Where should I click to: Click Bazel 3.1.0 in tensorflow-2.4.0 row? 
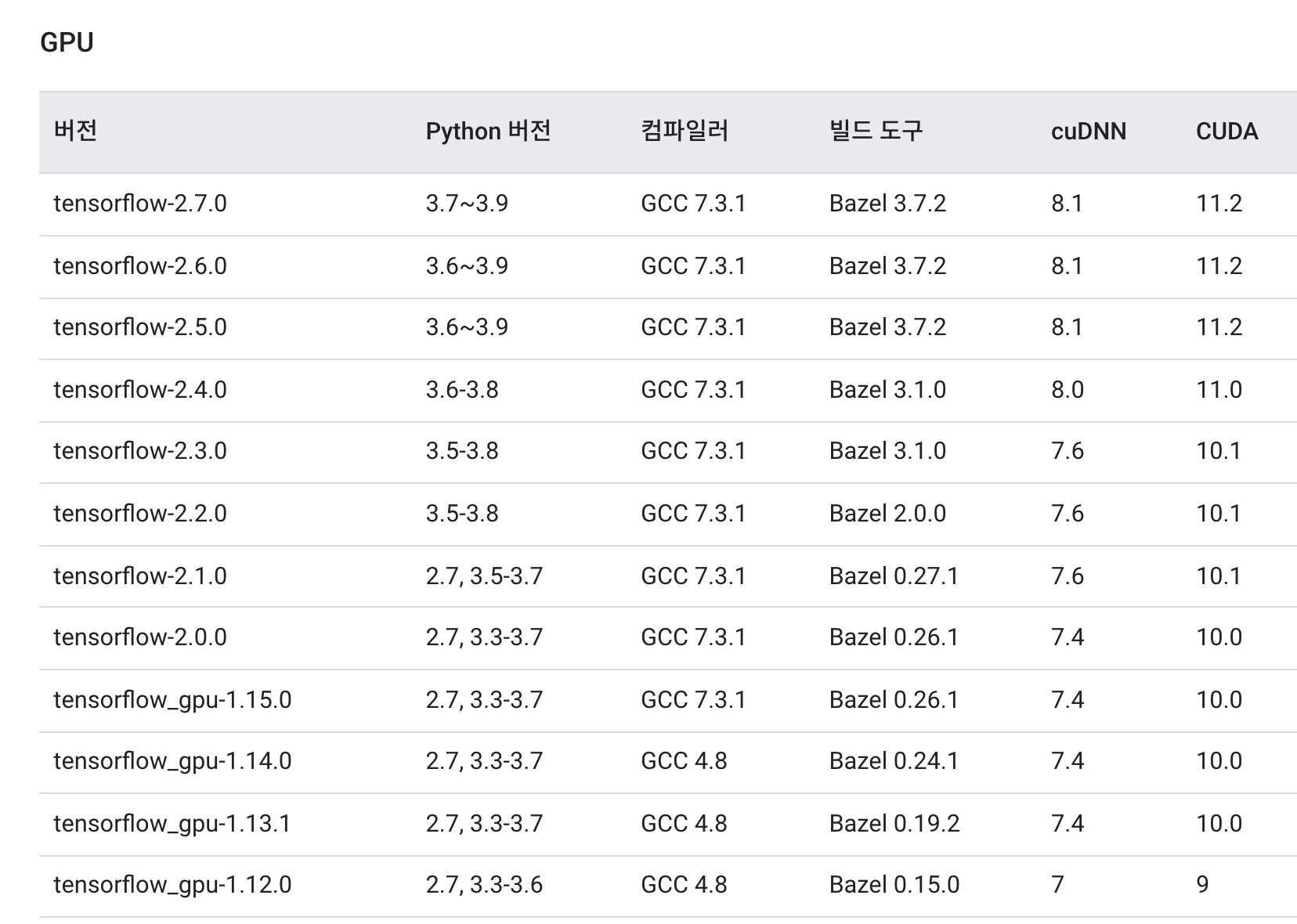pyautogui.click(x=887, y=390)
